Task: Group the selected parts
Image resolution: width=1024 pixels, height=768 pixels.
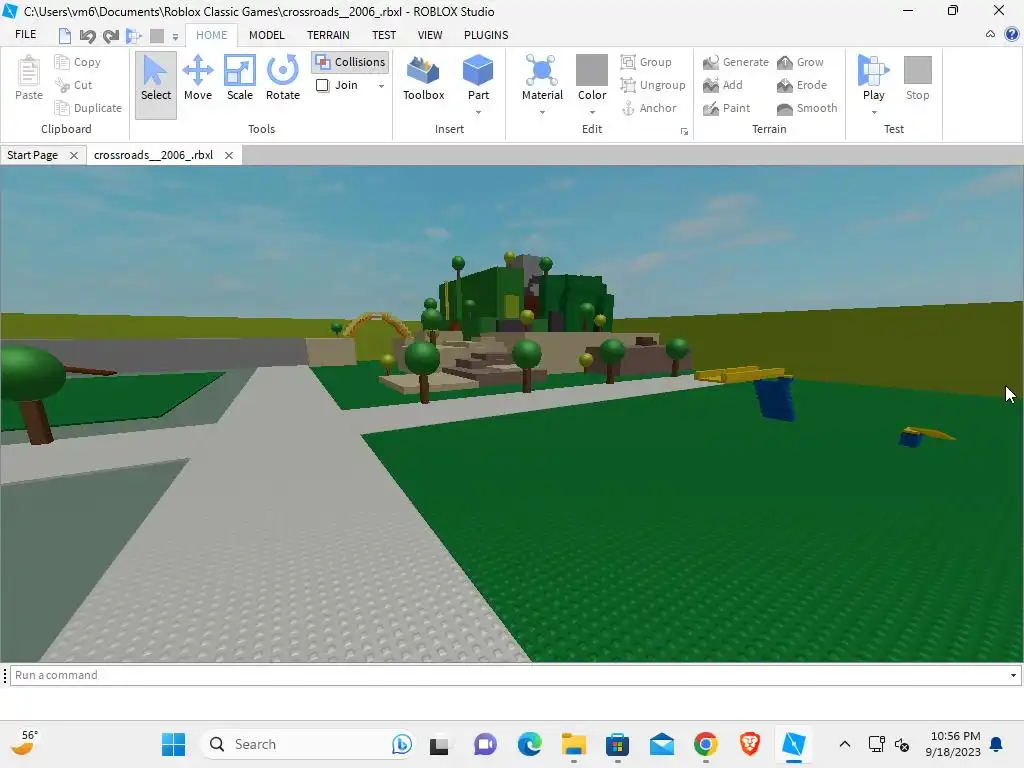Action: [646, 62]
